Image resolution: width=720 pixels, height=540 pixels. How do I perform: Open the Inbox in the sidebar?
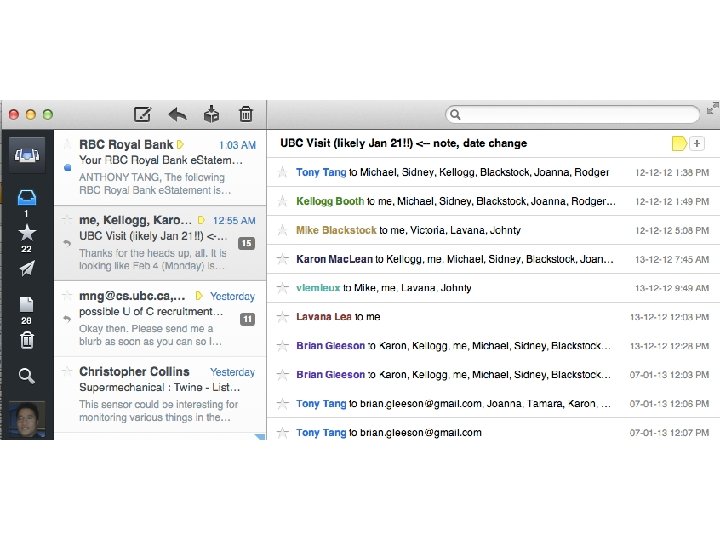27,198
